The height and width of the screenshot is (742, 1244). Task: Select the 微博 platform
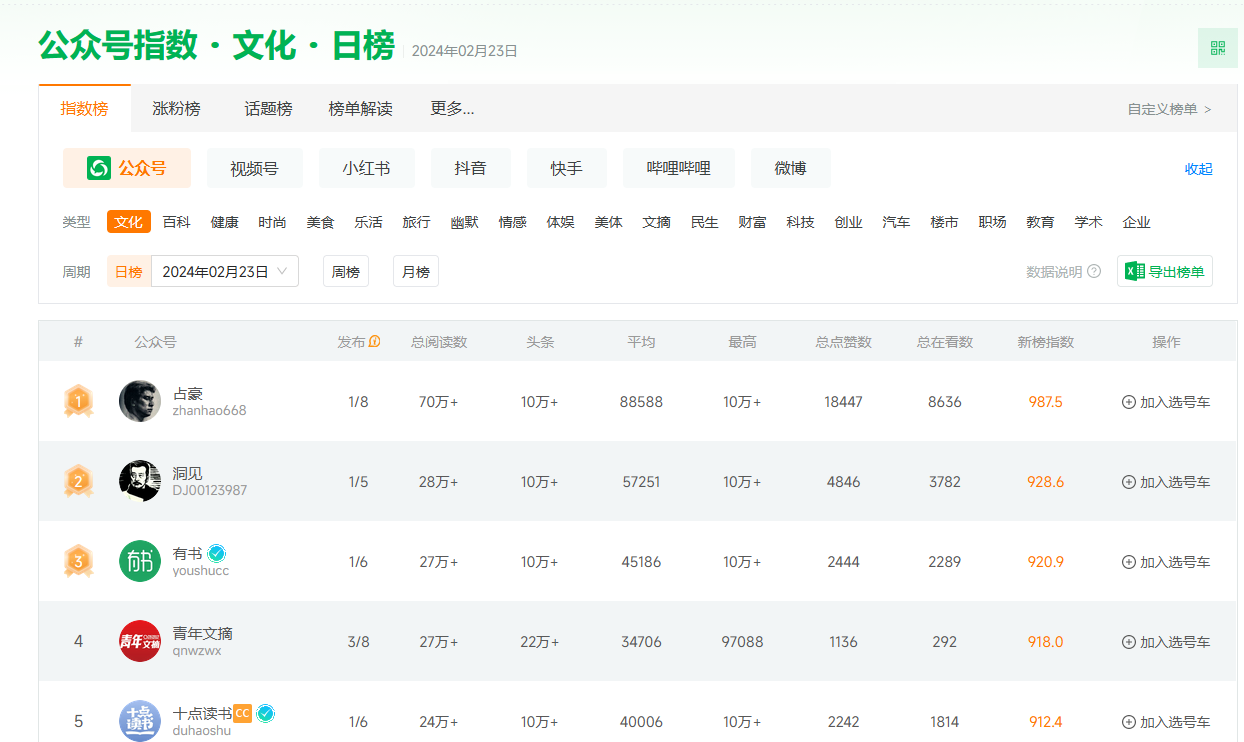[791, 168]
